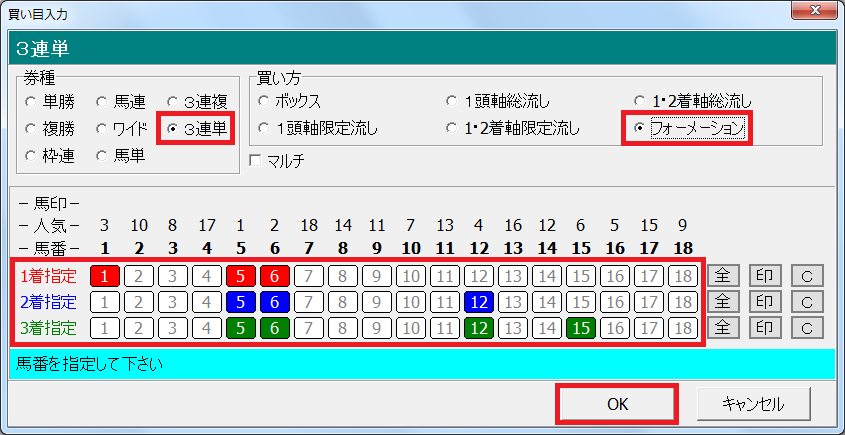Select all horses for 3着指定 with 全

click(723, 328)
